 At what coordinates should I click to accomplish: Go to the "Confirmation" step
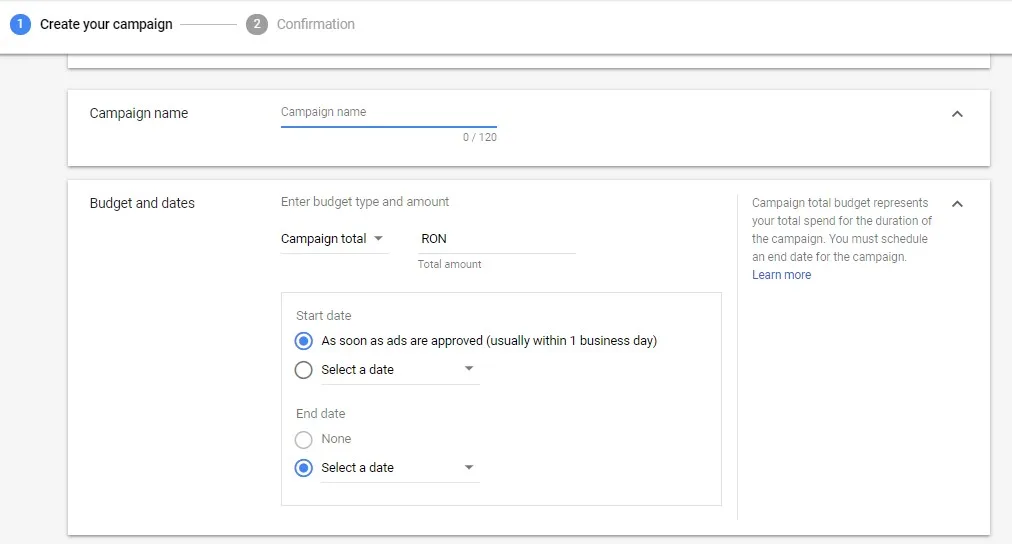(x=315, y=24)
